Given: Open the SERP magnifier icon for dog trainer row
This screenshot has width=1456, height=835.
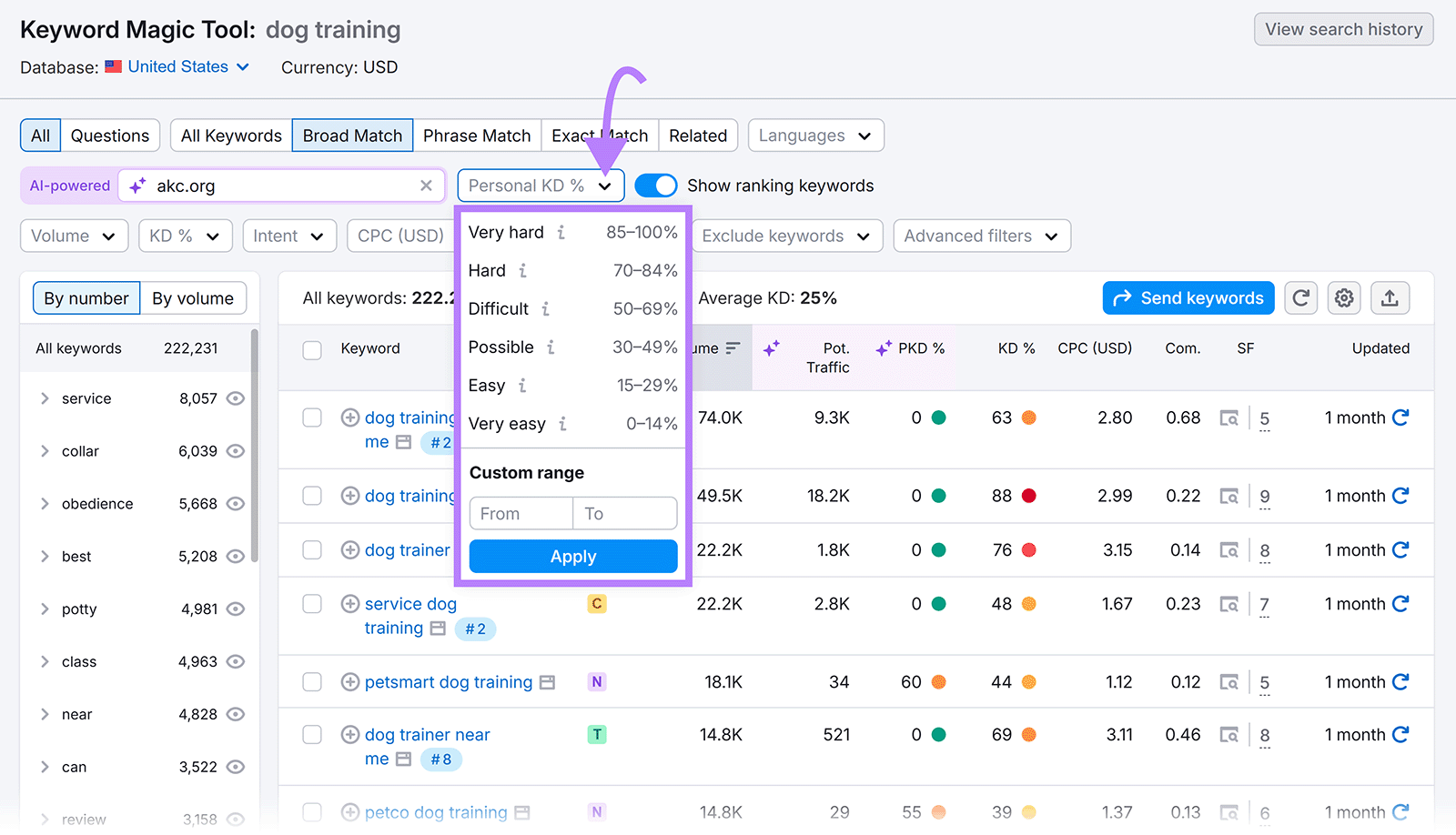Looking at the screenshot, I should (x=1229, y=549).
